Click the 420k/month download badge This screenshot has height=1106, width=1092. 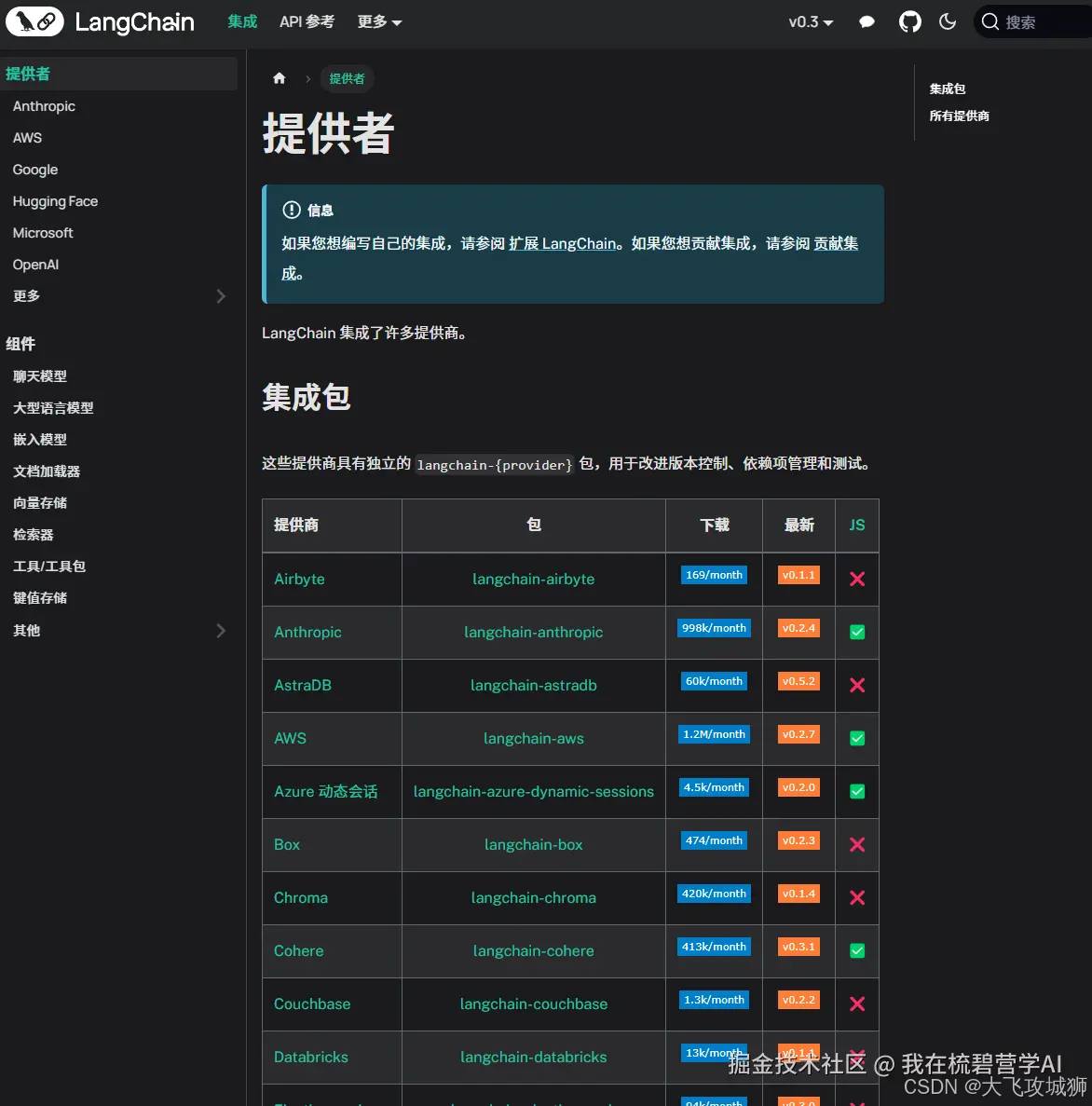pyautogui.click(x=714, y=894)
